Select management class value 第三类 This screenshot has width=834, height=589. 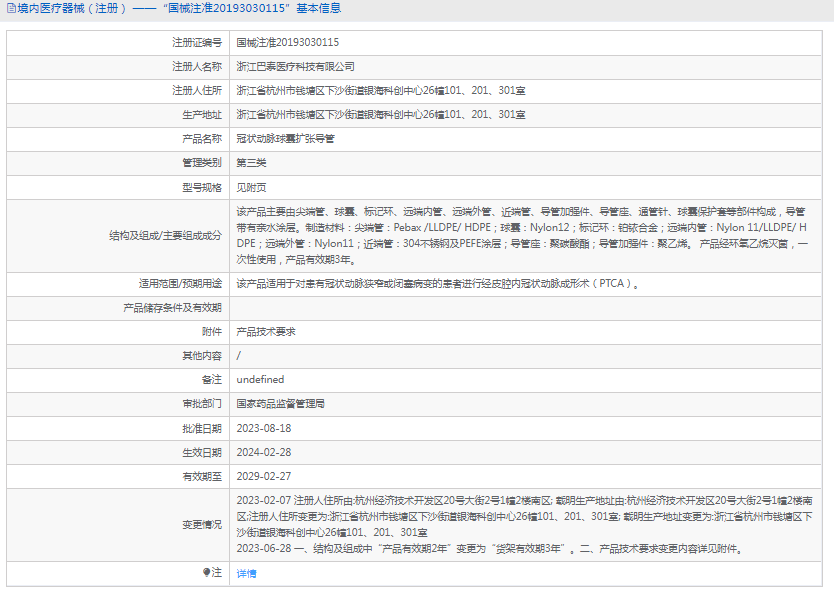click(251, 163)
